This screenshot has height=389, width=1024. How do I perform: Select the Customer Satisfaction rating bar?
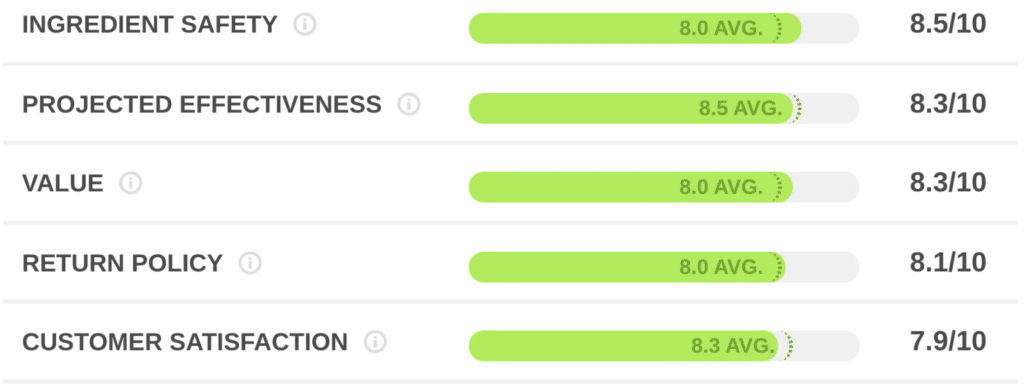tap(664, 346)
